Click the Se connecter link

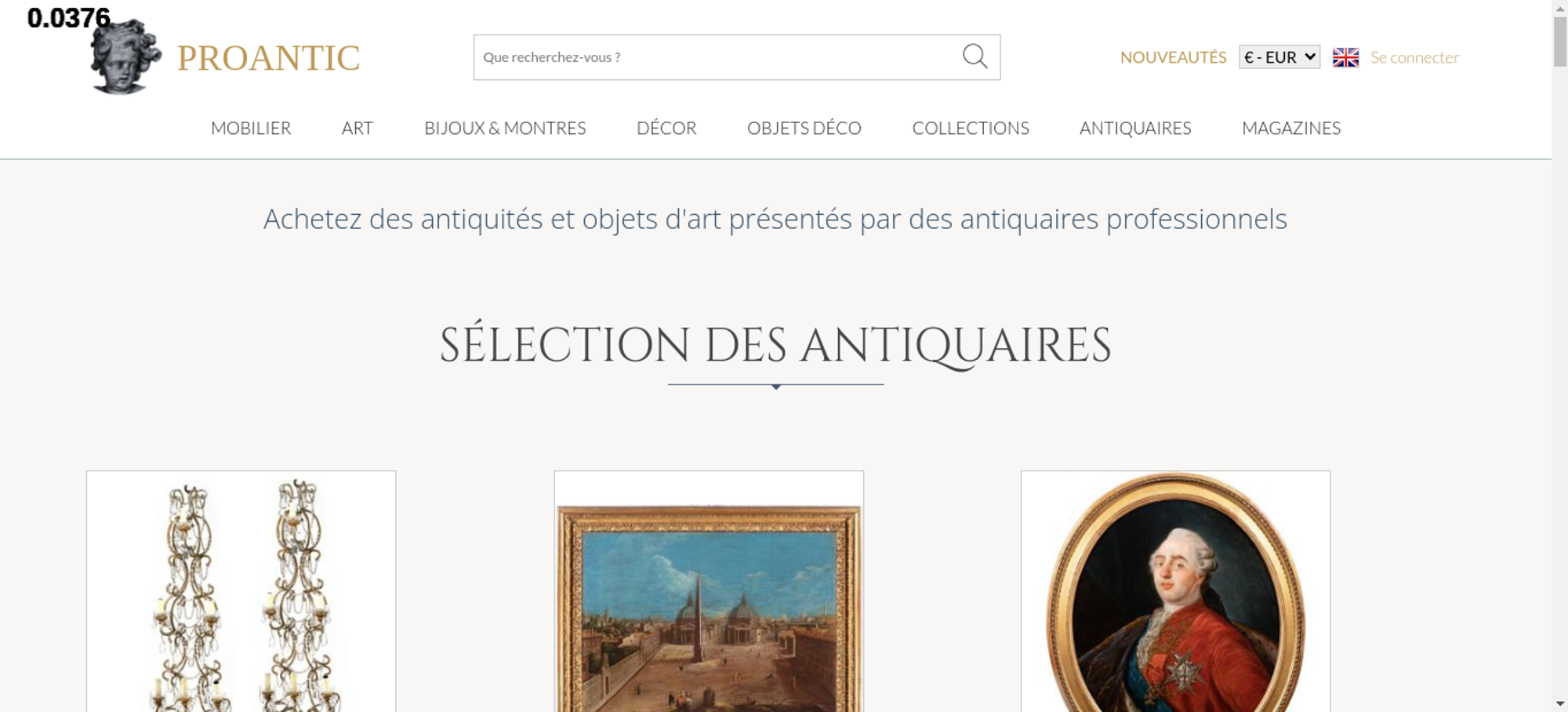point(1414,57)
